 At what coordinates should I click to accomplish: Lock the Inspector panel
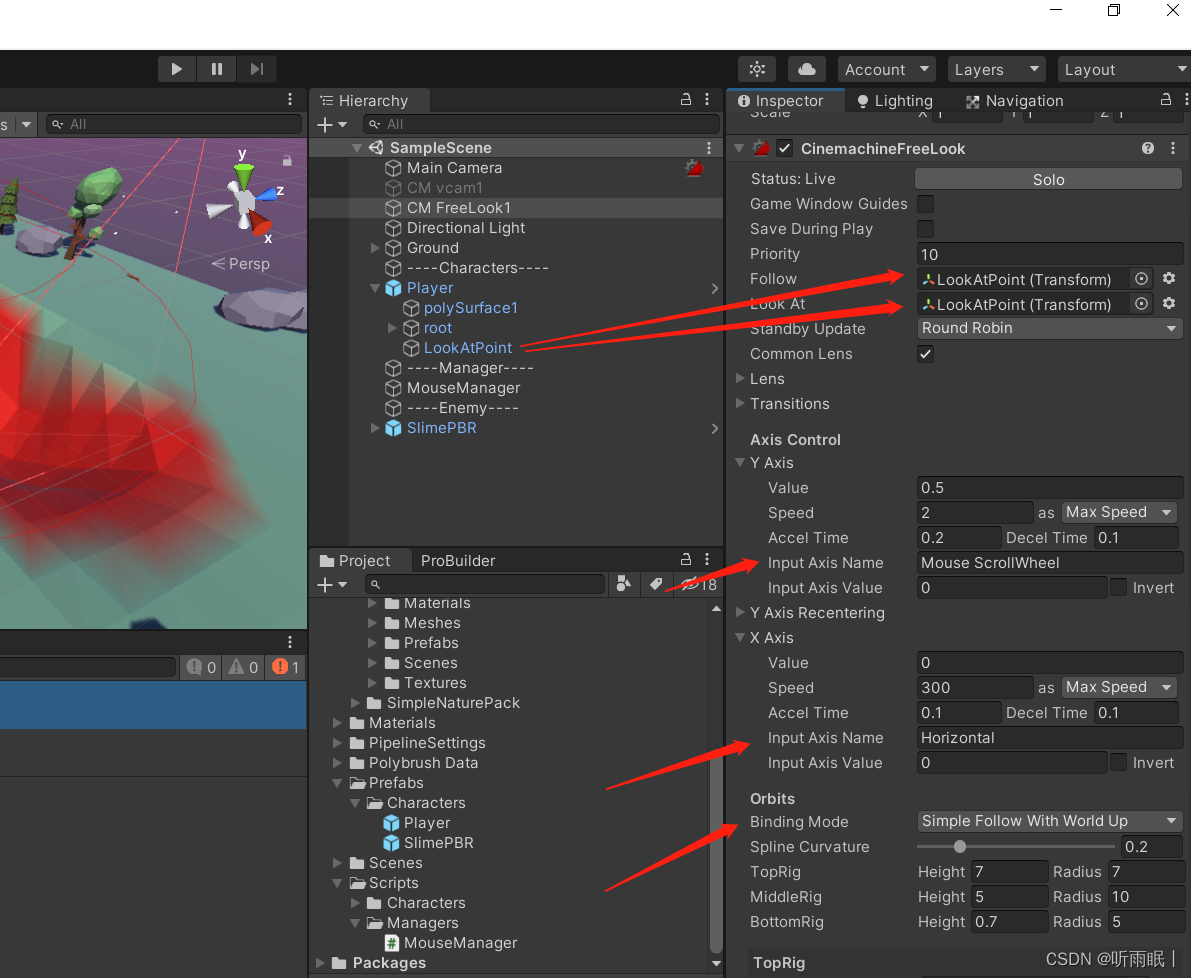[x=1166, y=99]
